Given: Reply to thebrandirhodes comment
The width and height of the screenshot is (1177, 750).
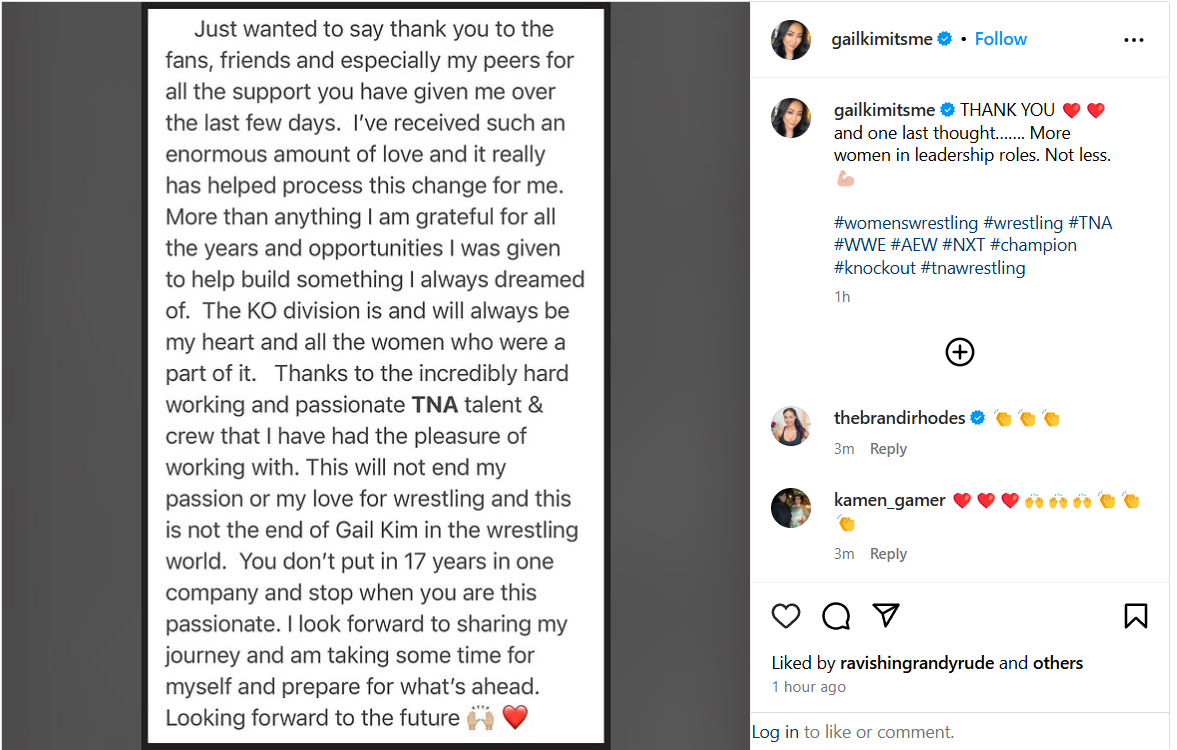Looking at the screenshot, I should (888, 449).
